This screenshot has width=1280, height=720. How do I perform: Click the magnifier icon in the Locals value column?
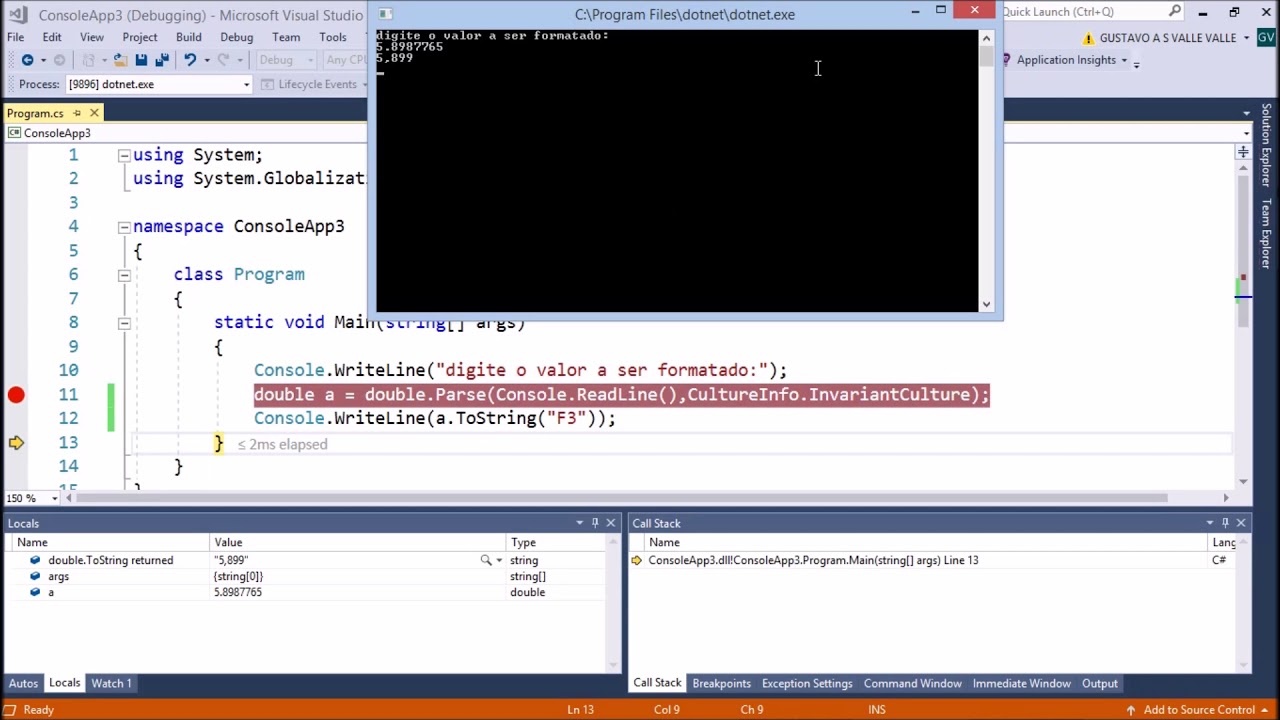pyautogui.click(x=486, y=560)
